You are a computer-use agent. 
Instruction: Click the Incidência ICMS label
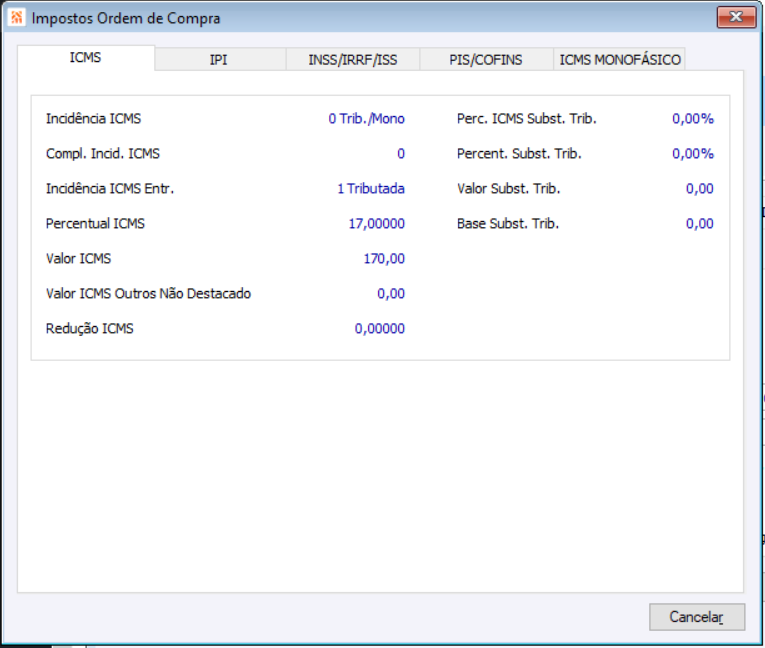click(x=93, y=119)
